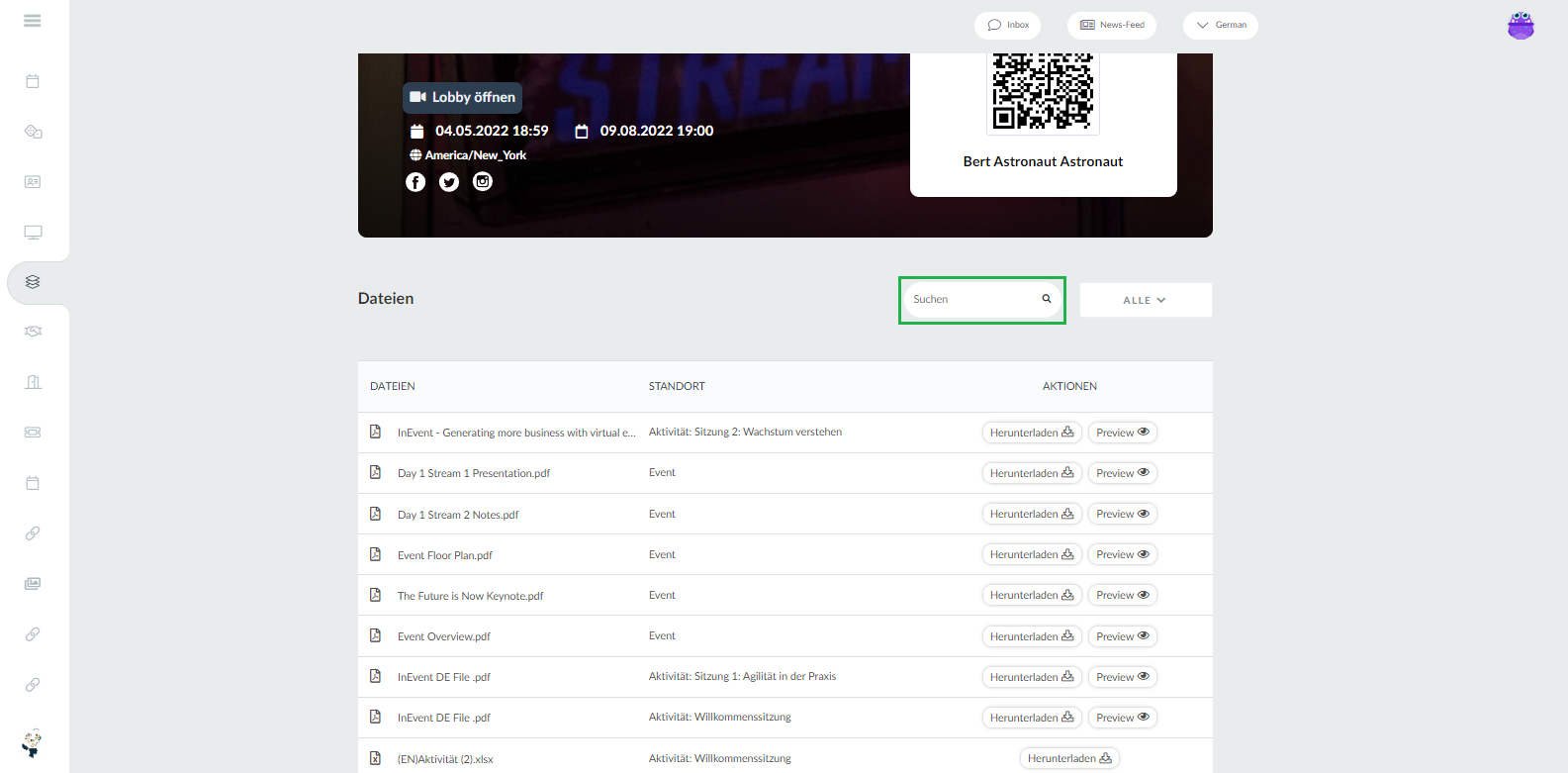Viewport: 1568px width, 773px height.
Task: Click PDF icon of Day 1 Stream 2 Notes
Action: [x=375, y=514]
